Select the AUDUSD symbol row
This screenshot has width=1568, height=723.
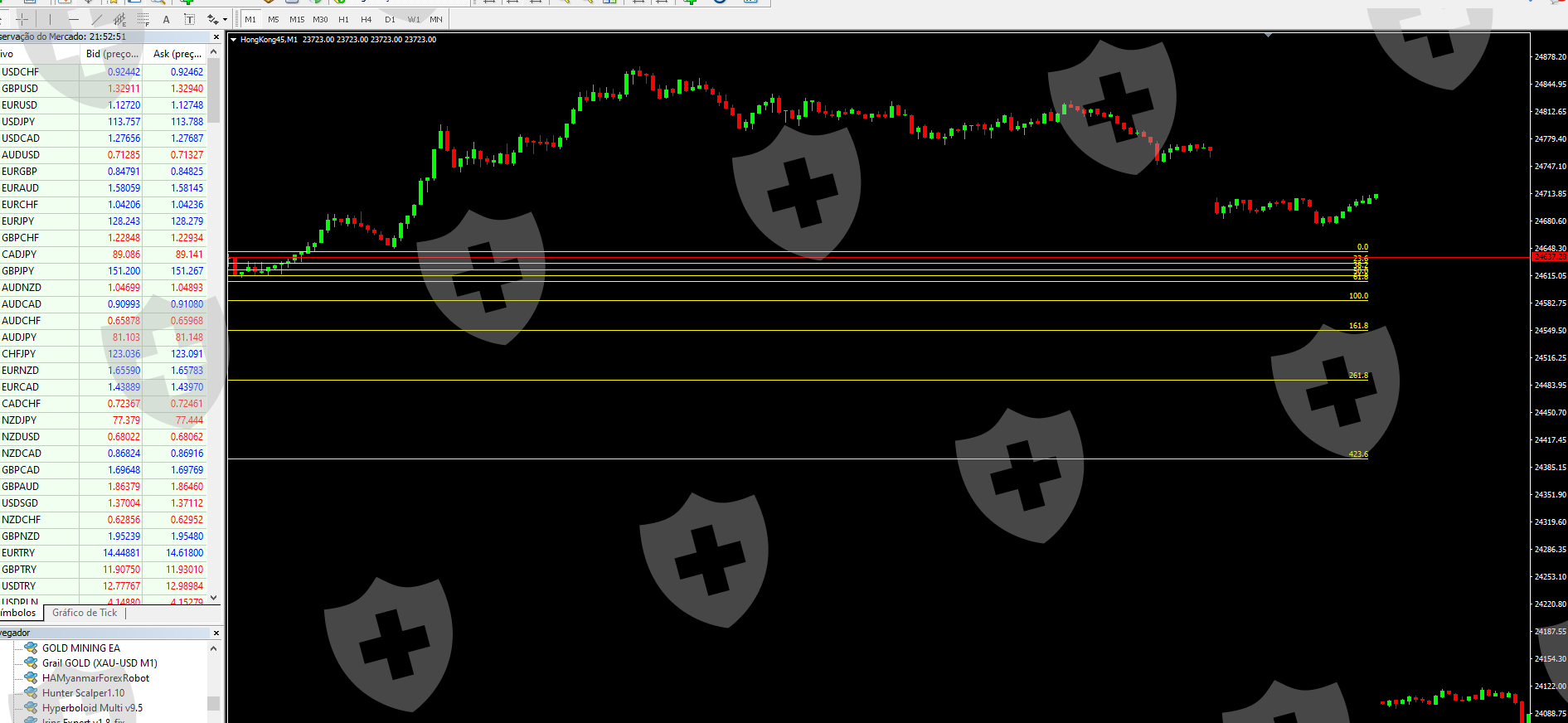coord(103,155)
